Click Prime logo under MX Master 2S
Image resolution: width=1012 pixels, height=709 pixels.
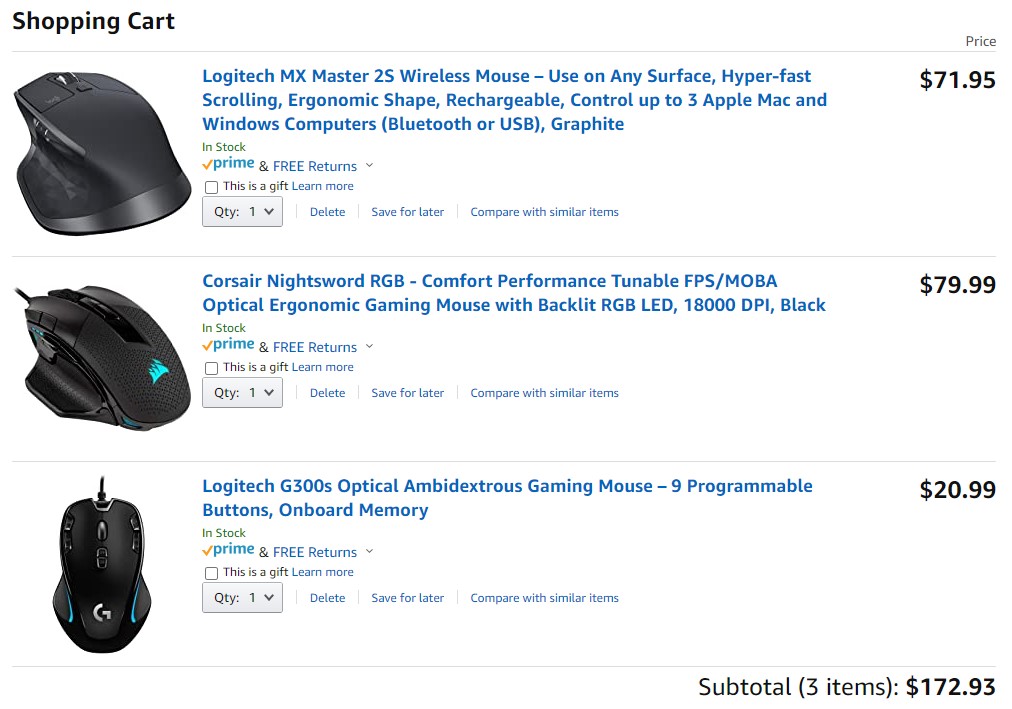pyautogui.click(x=228, y=165)
